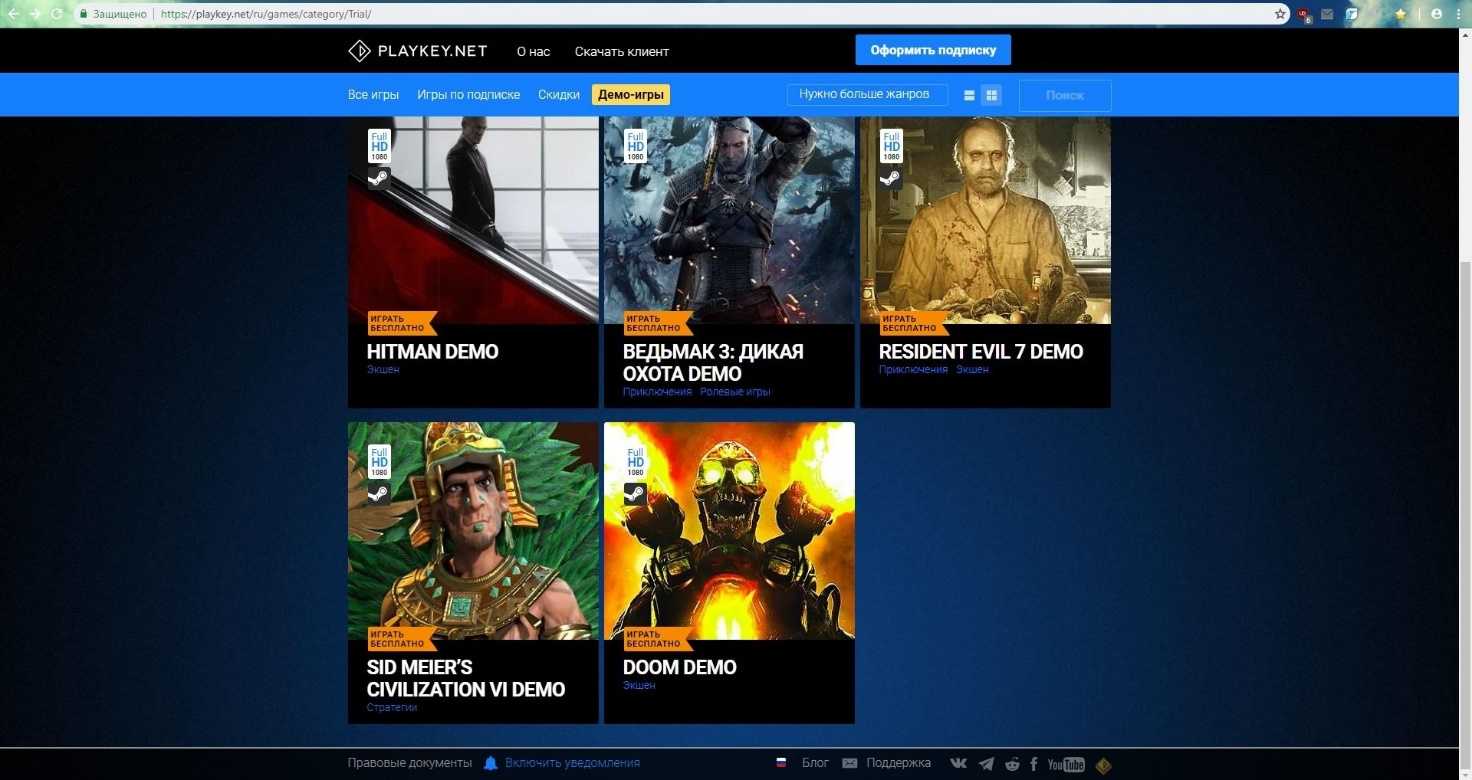Click the 'Поиск' search field
The width and height of the screenshot is (1472, 780).
[1064, 95]
